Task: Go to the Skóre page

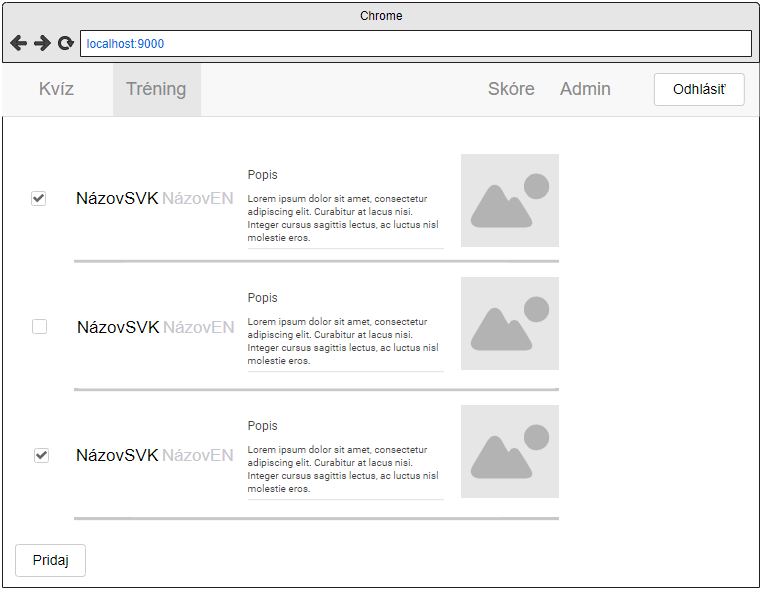Action: pos(511,89)
